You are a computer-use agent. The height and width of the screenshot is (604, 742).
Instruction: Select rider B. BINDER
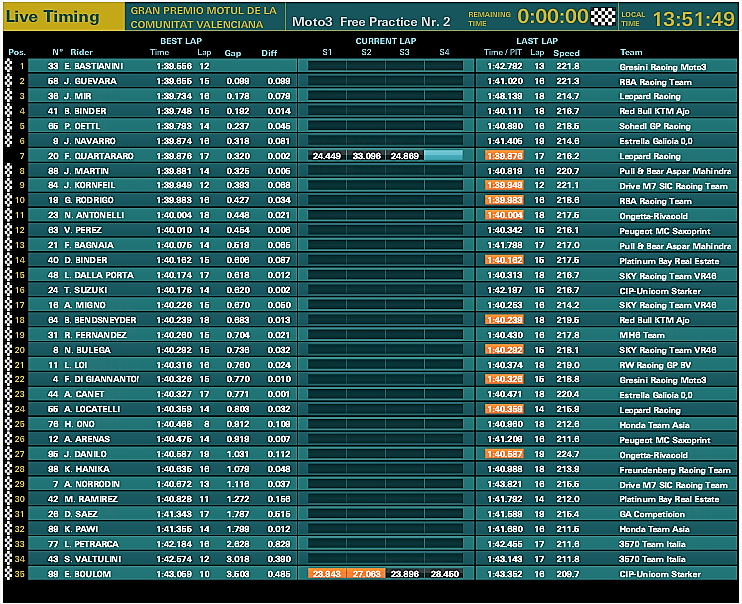(85, 111)
